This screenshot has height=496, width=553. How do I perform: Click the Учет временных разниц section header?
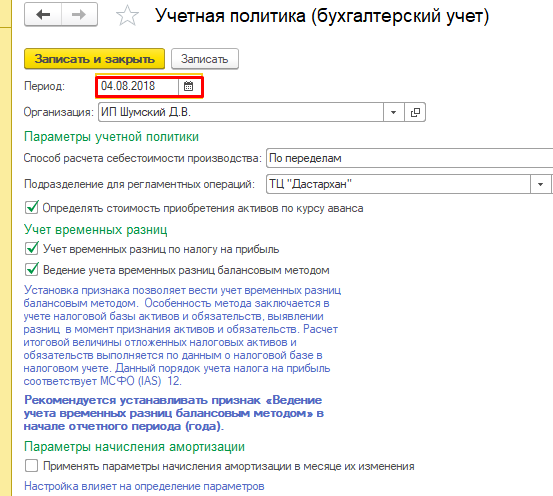click(x=96, y=230)
